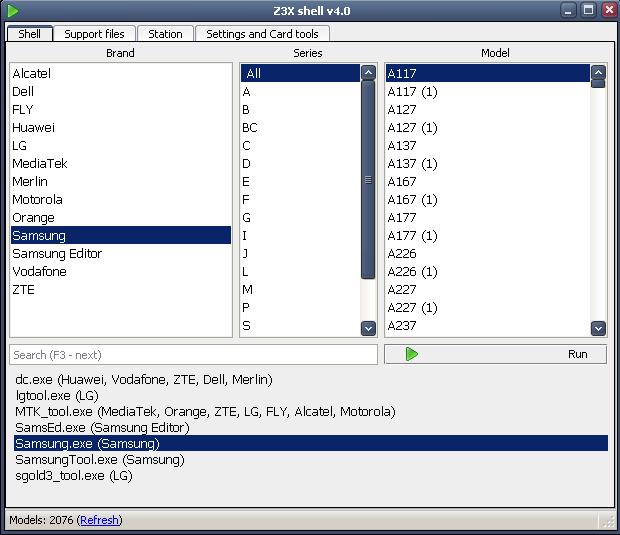Select model A137 (1)

tap(488, 163)
